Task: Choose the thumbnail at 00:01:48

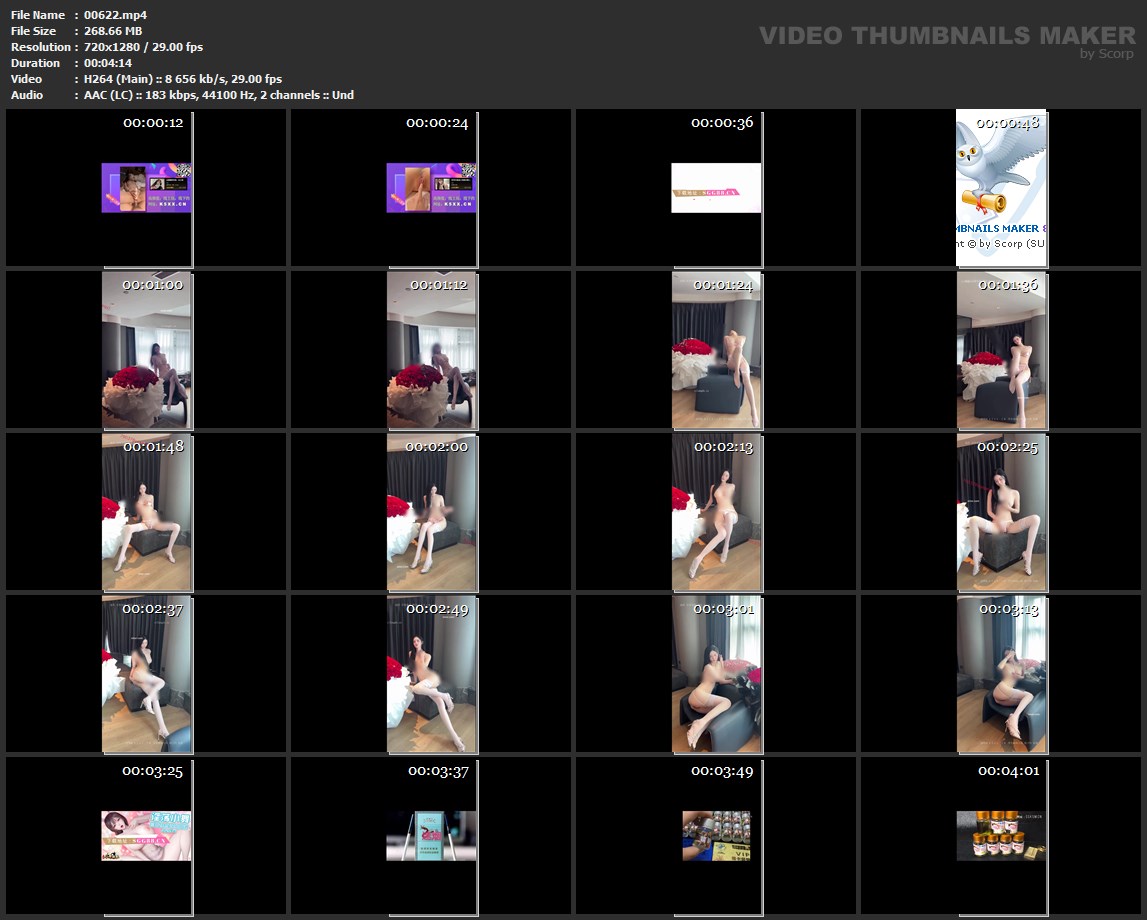Action: click(x=146, y=512)
